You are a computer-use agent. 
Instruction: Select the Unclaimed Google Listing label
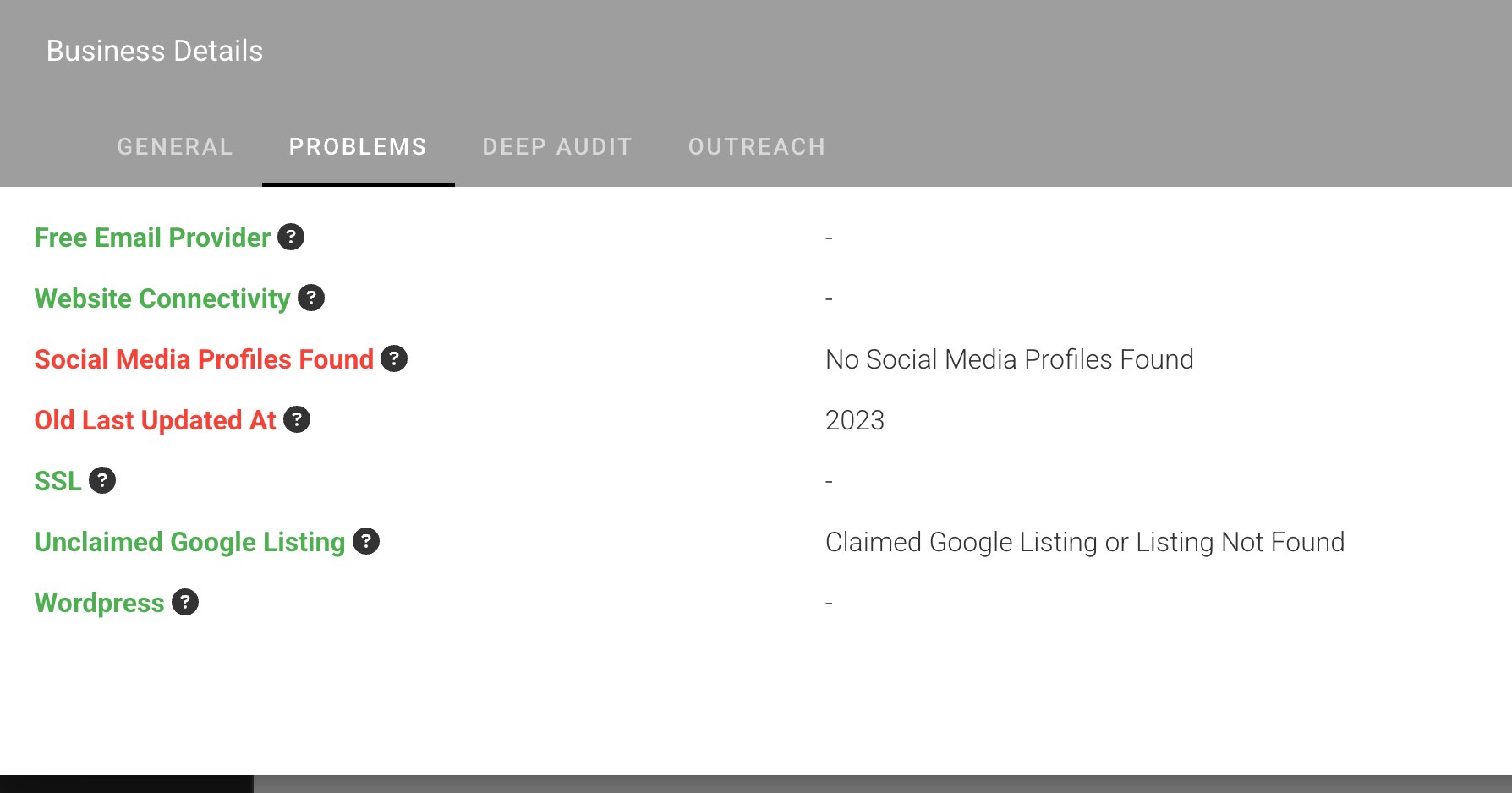point(190,542)
